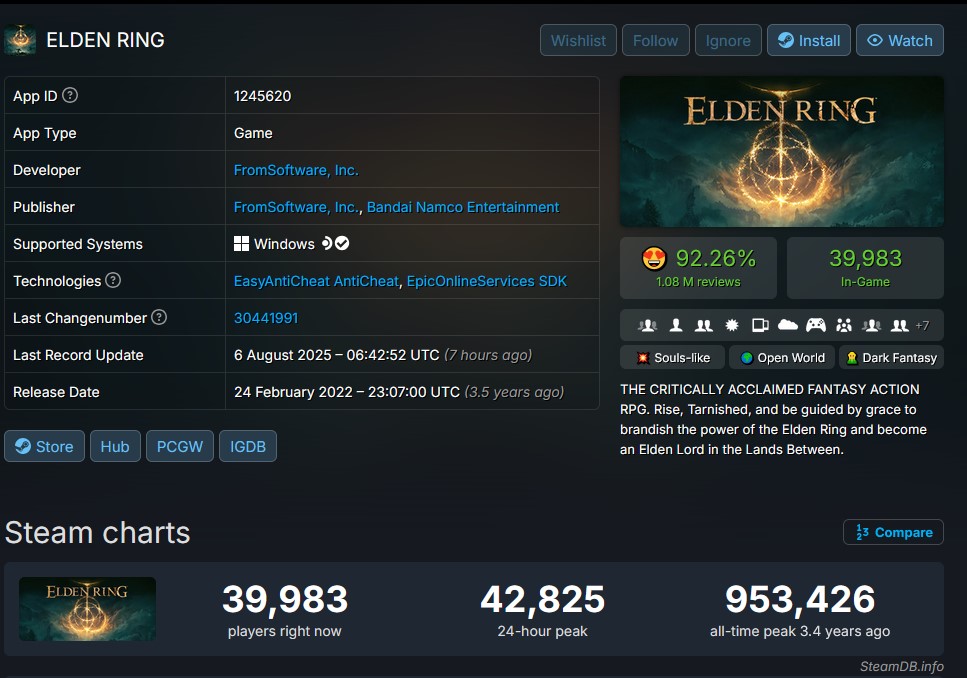Screen dimensions: 967x678
Task: Expand the +7 more categories indicator
Action: tap(922, 325)
